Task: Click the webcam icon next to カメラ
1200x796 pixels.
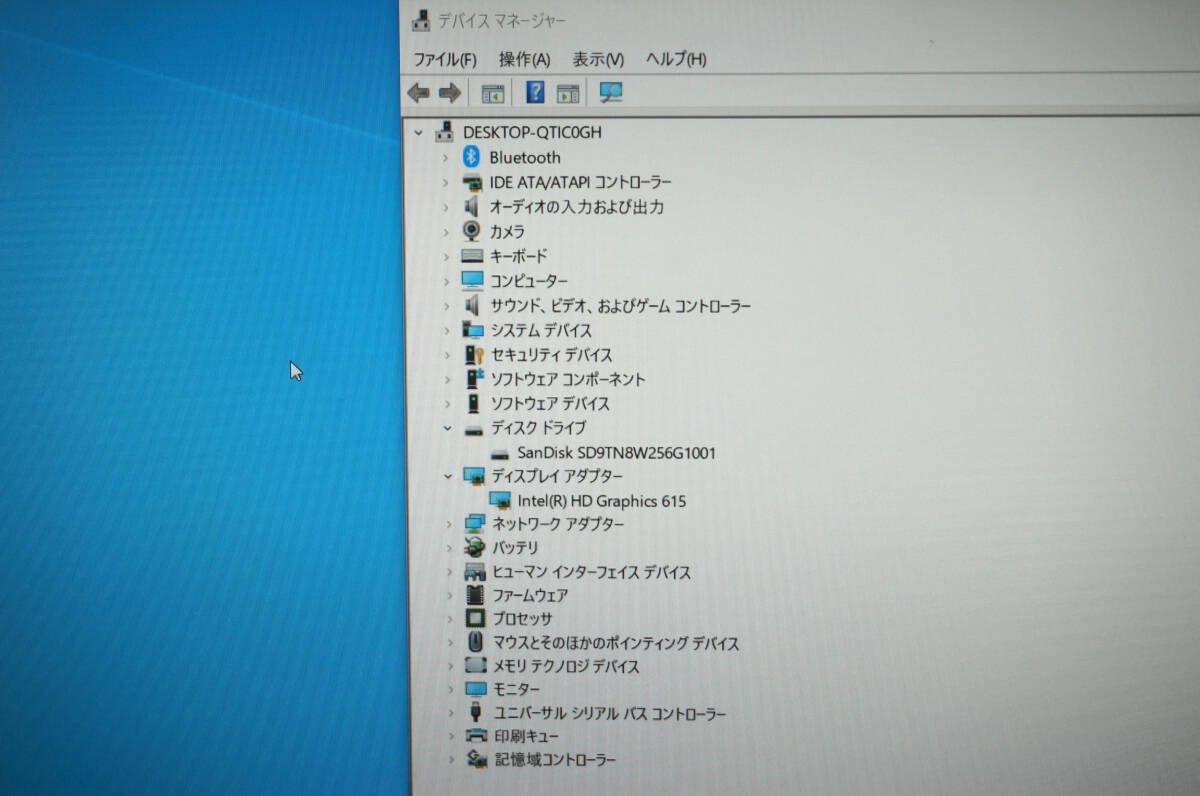Action: click(x=472, y=231)
